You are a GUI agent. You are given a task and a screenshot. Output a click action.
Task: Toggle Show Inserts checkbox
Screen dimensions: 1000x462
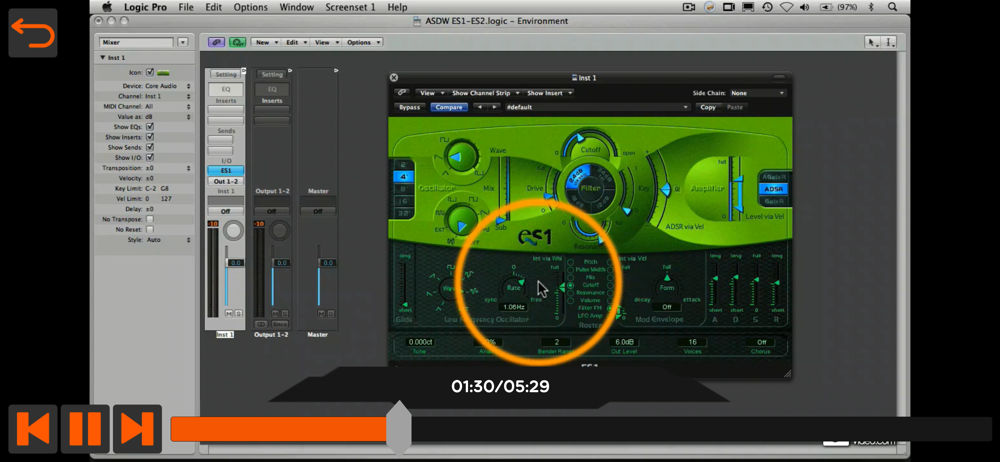[x=150, y=137]
